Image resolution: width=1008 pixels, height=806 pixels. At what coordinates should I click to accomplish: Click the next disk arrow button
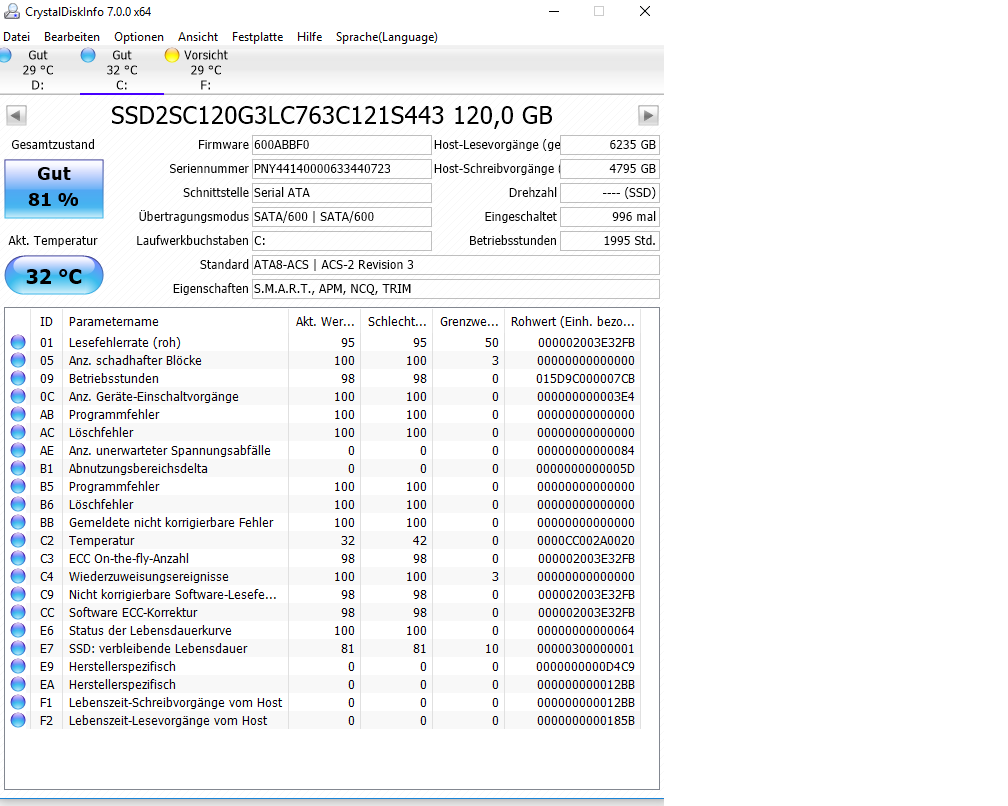coord(648,116)
